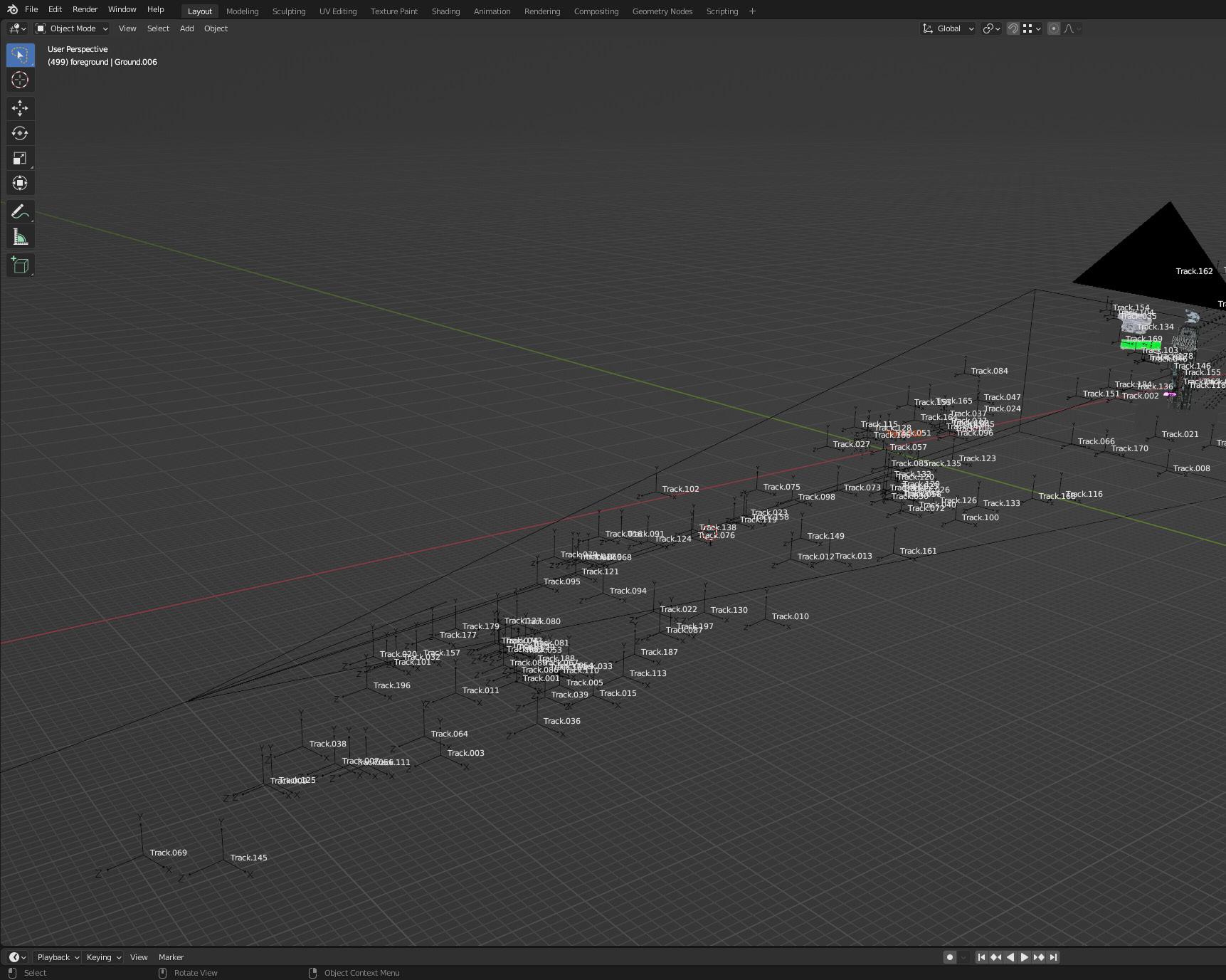The width and height of the screenshot is (1226, 980).
Task: Switch to the Animation workspace tab
Action: pos(492,11)
